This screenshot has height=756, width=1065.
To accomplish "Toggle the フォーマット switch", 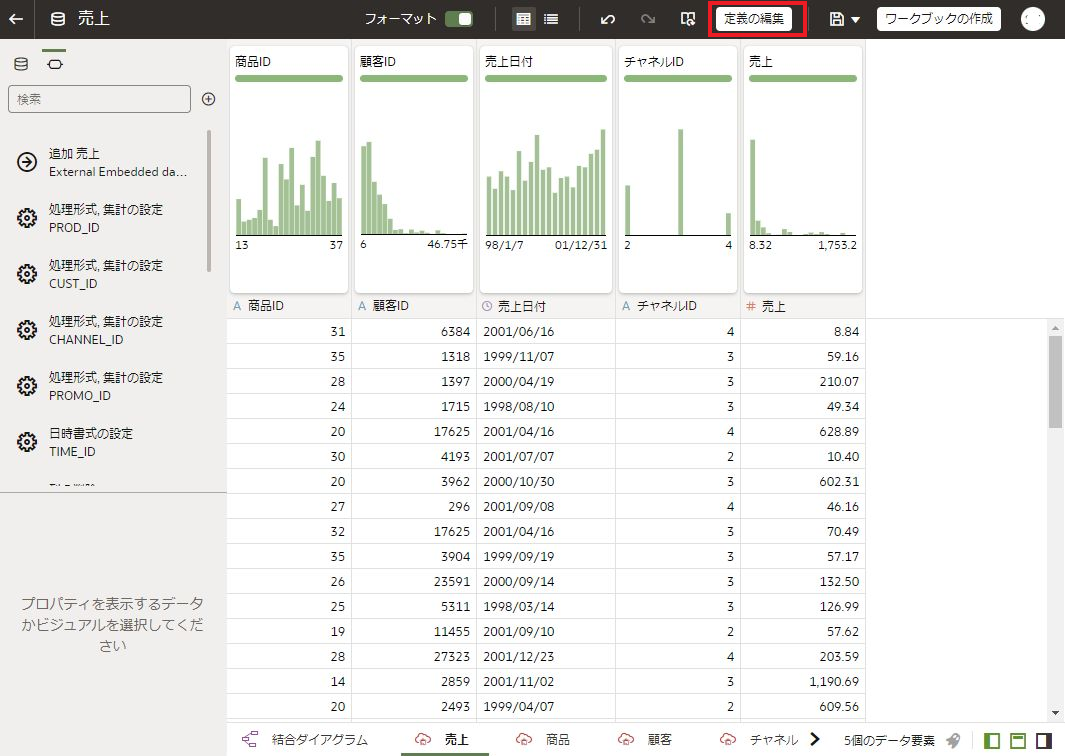I will pyautogui.click(x=458, y=19).
